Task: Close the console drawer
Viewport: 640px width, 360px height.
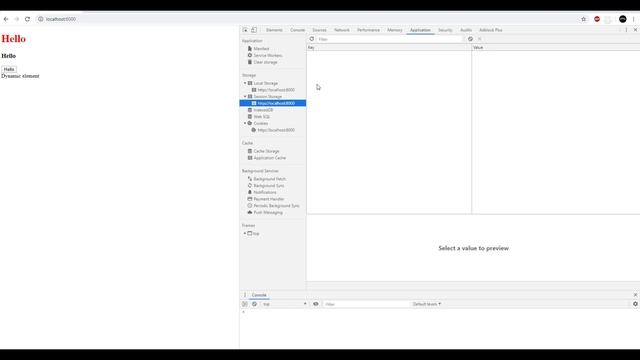Action: [x=635, y=295]
